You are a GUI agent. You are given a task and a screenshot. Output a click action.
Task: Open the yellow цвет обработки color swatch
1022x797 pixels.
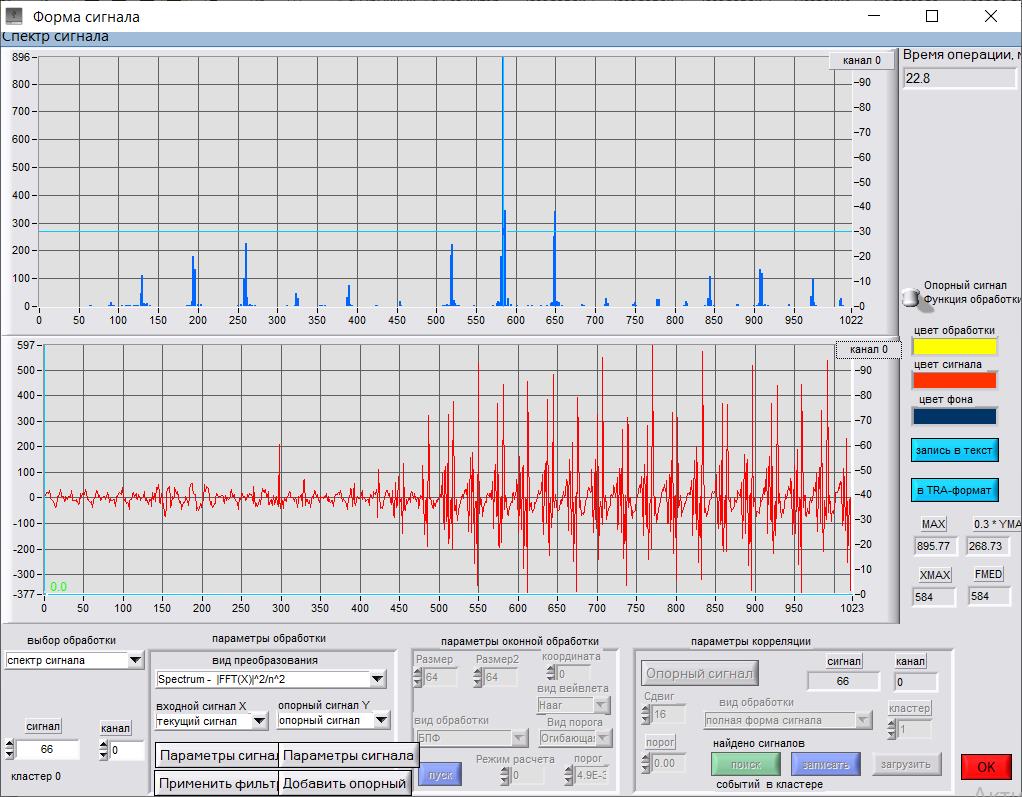coord(954,347)
